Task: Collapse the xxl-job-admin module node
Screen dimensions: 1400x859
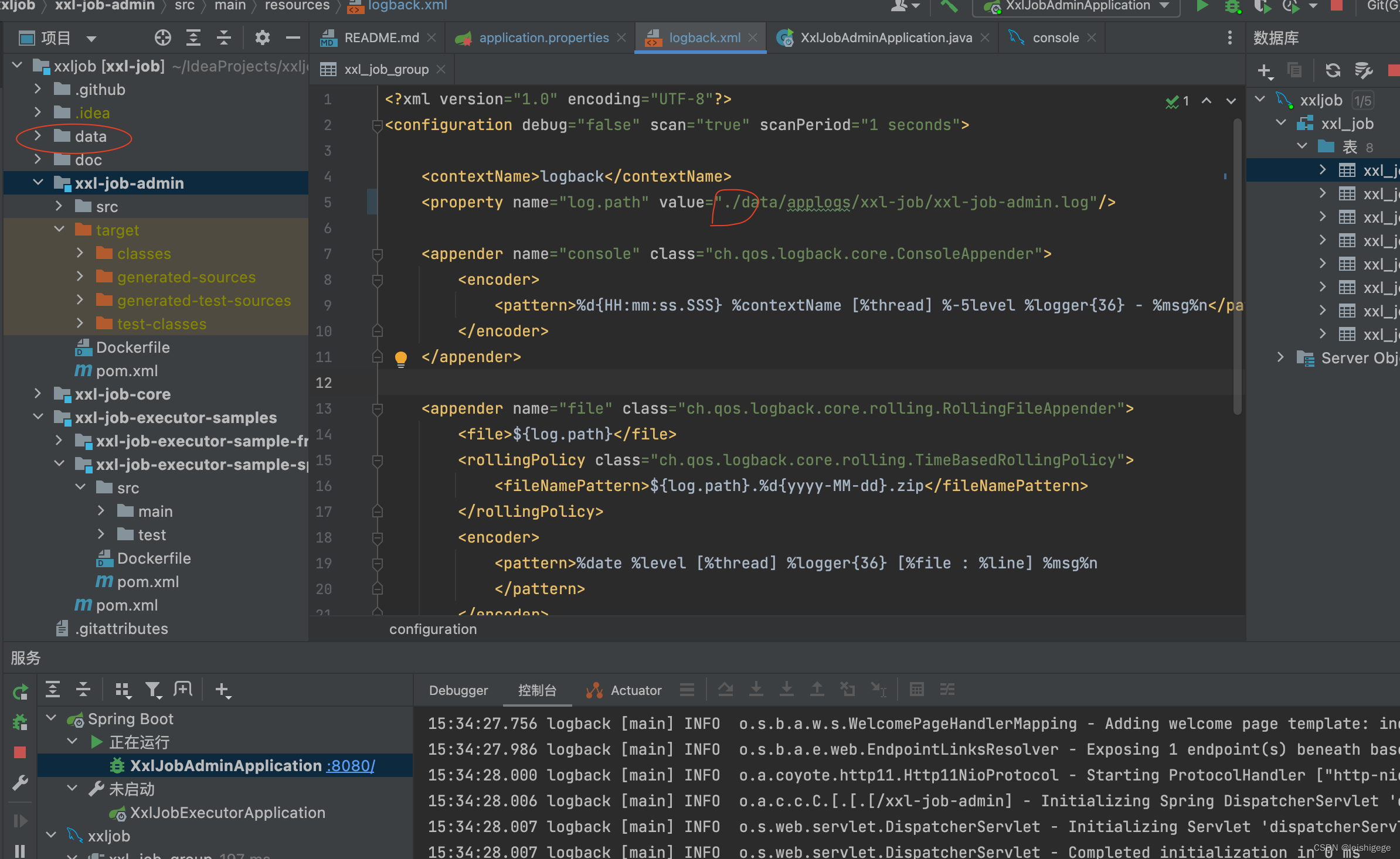Action: (x=38, y=183)
